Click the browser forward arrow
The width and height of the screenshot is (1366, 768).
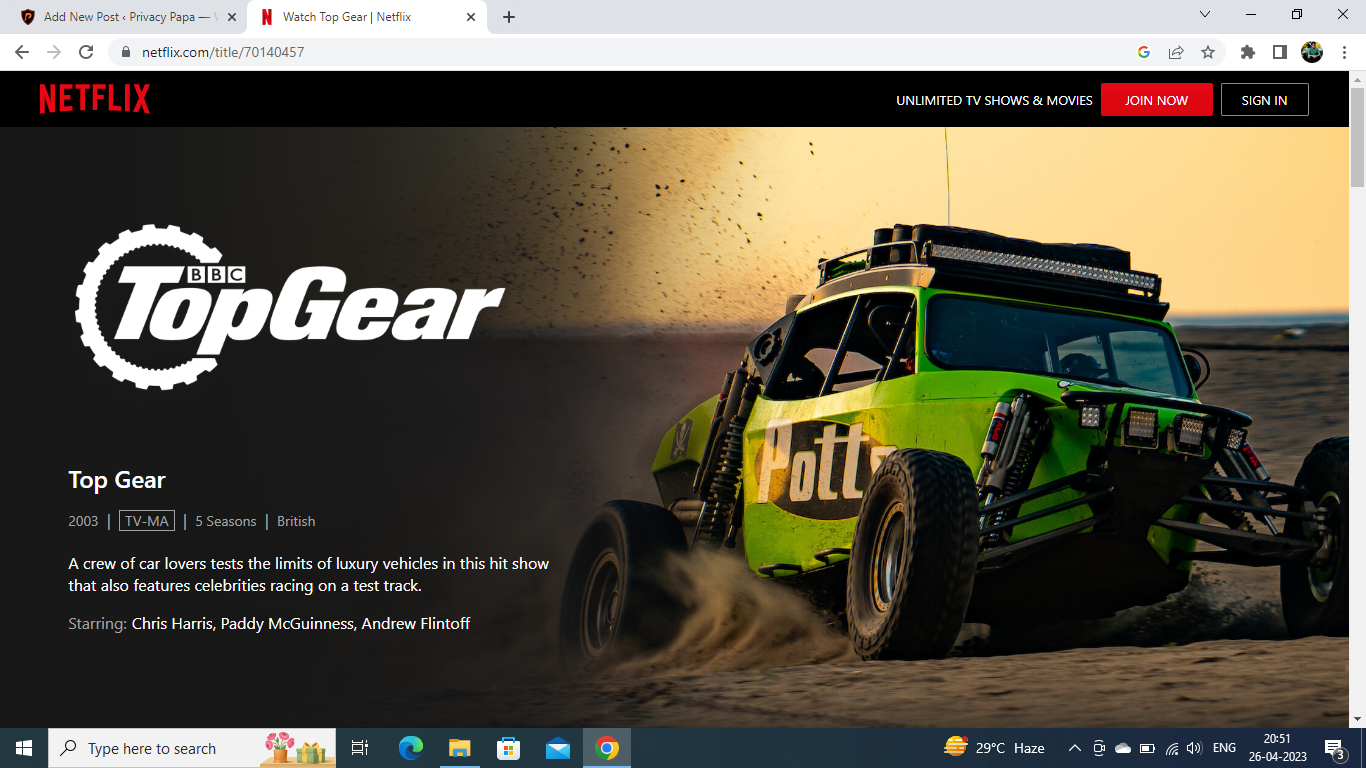click(54, 52)
